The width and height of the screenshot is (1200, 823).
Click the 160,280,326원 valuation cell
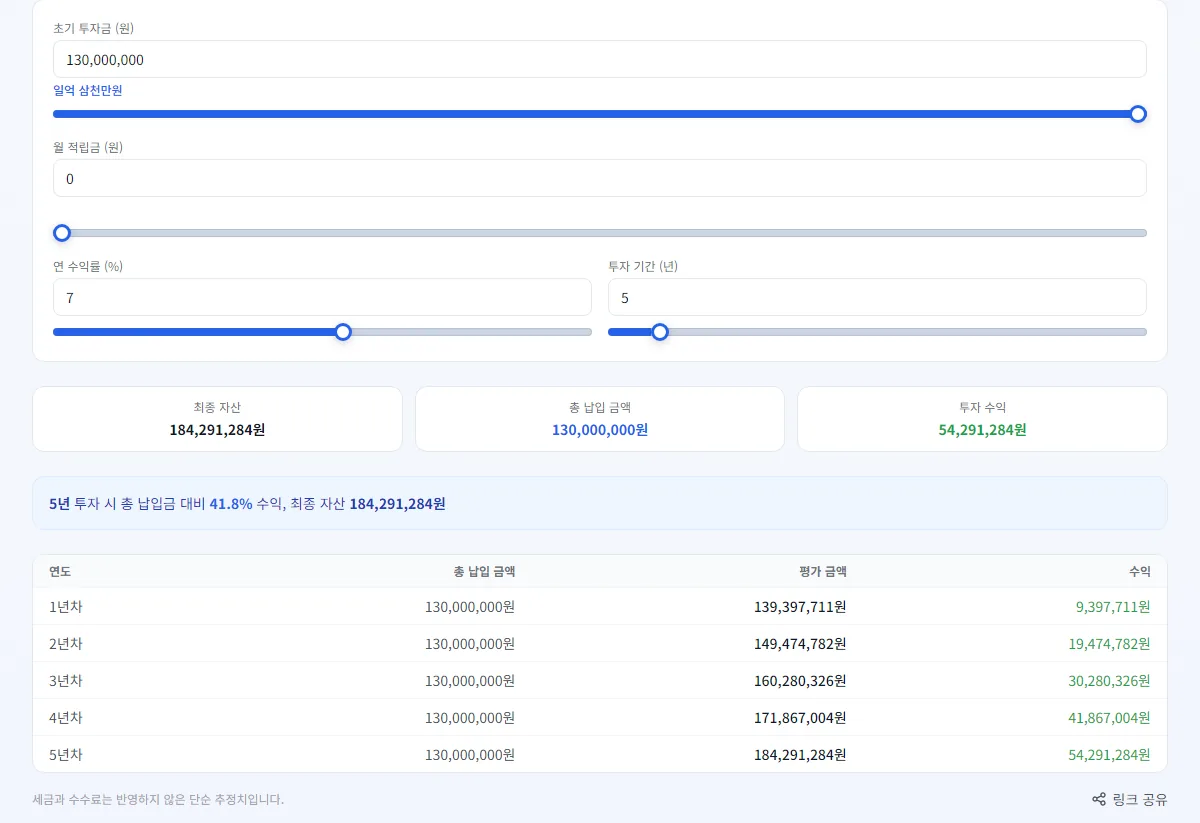tap(800, 681)
